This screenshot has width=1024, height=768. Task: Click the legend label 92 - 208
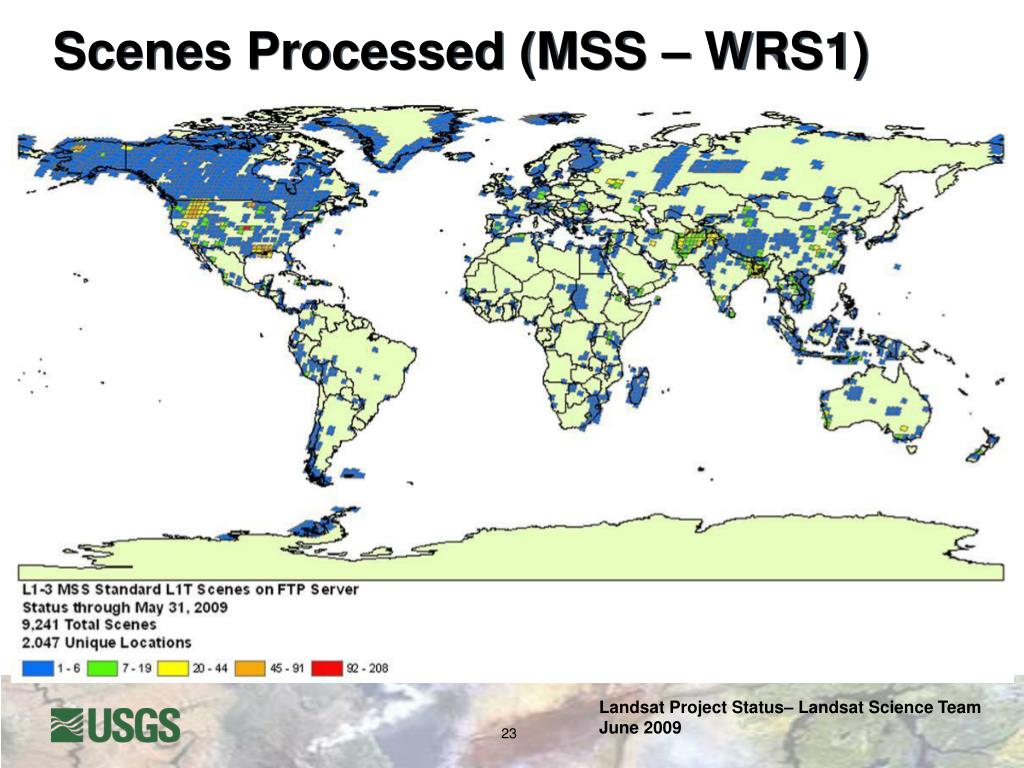tap(367, 668)
